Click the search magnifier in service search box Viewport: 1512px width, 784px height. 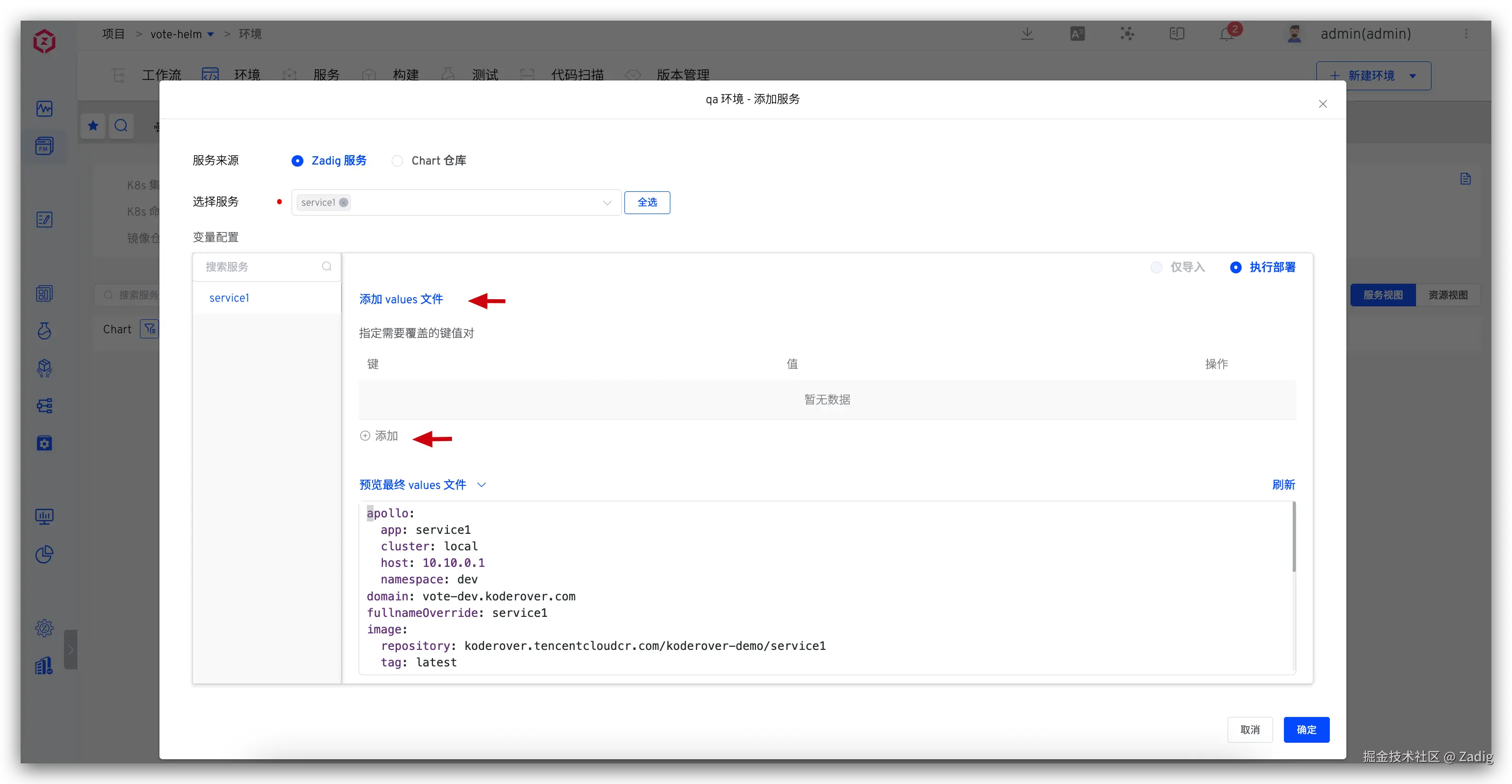327,267
